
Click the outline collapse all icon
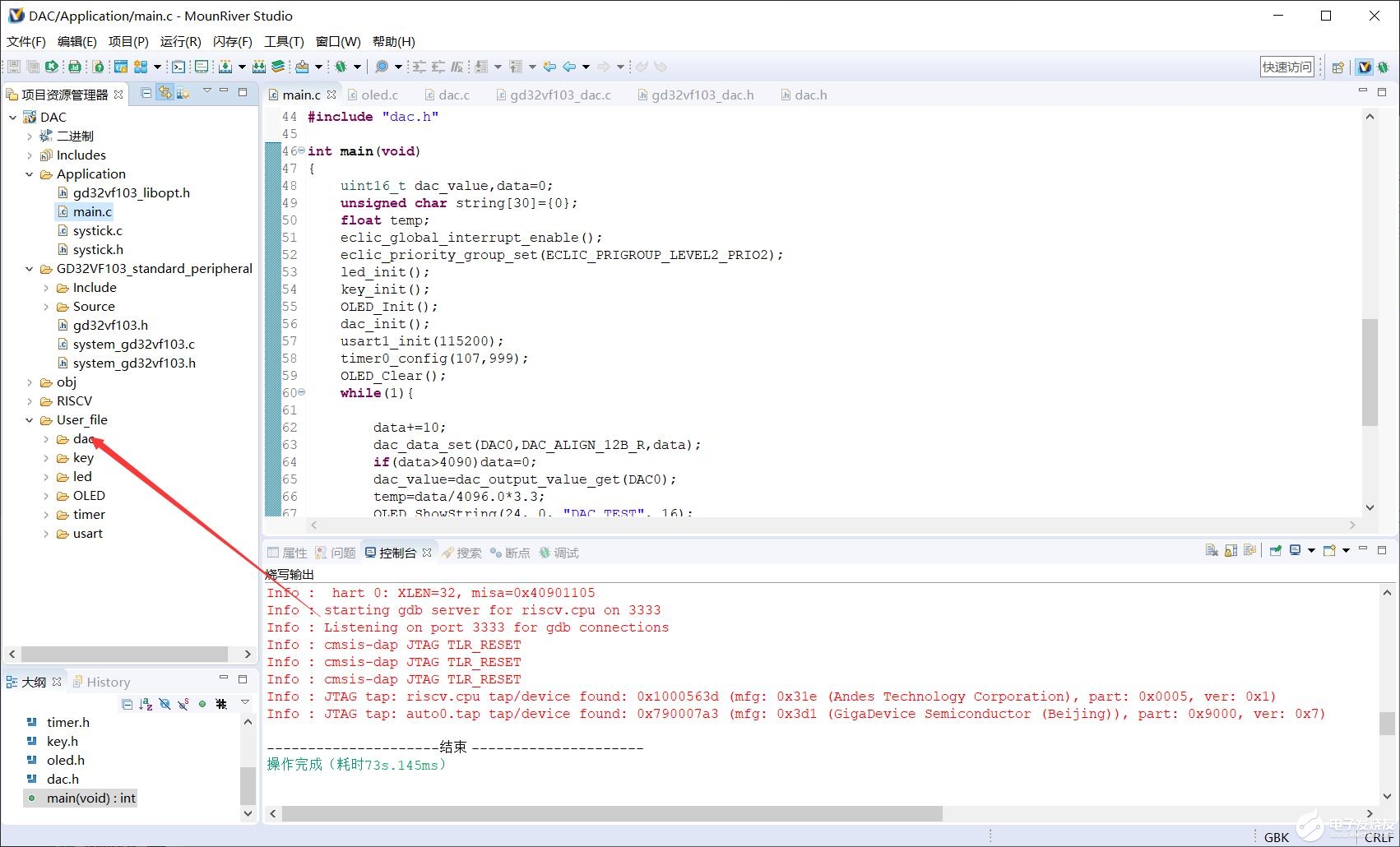[127, 704]
